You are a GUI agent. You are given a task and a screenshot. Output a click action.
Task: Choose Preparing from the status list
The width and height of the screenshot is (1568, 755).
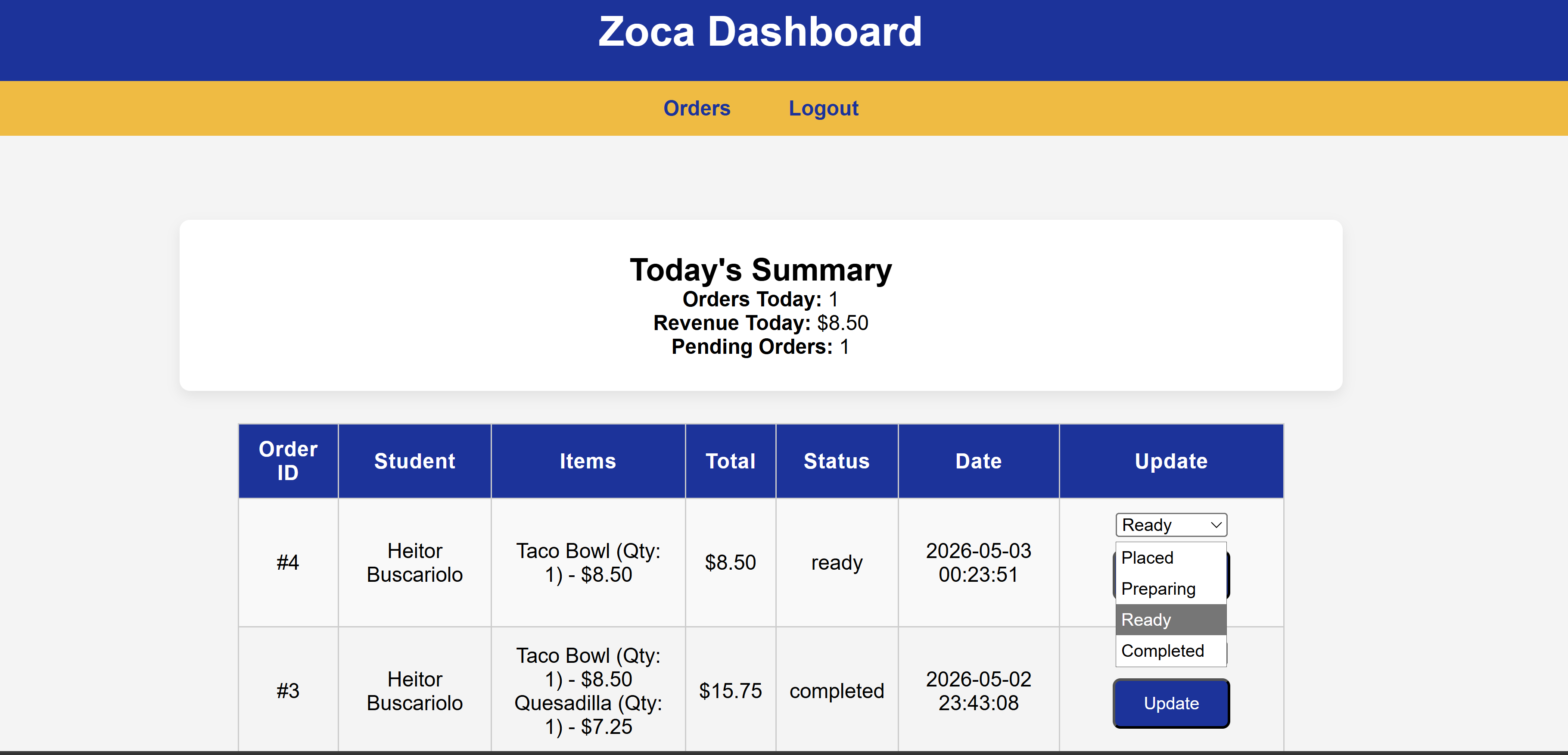pos(1170,588)
